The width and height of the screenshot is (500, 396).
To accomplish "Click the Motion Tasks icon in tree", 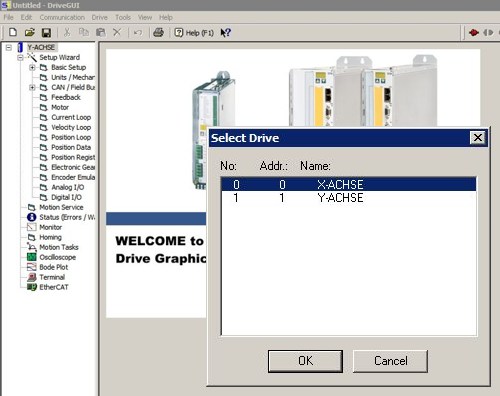I will (32, 247).
